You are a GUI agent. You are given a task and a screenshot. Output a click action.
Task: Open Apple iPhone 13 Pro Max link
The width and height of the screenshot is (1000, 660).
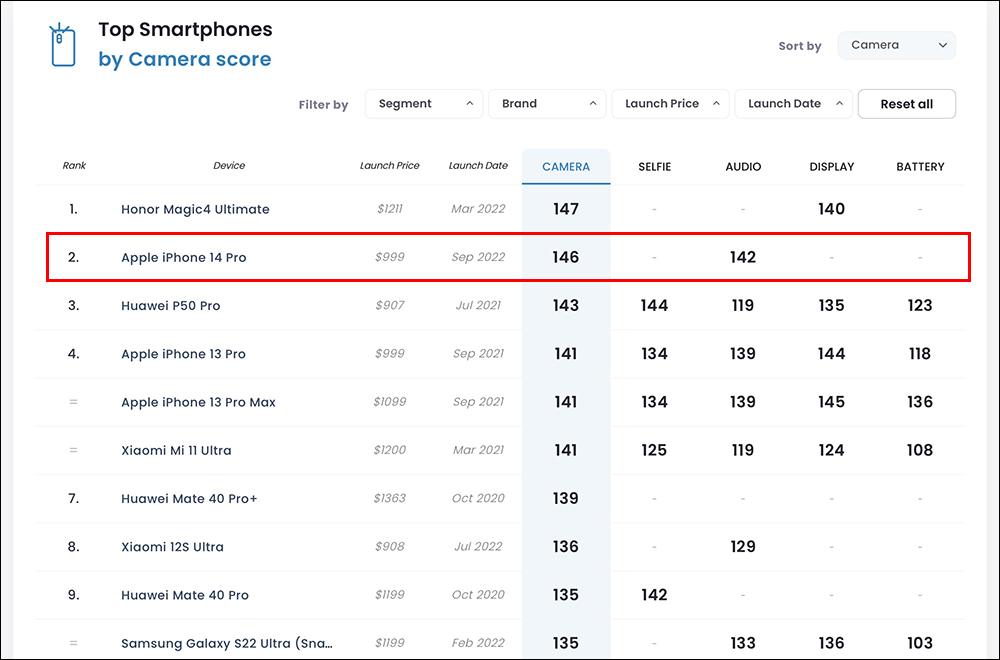198,402
